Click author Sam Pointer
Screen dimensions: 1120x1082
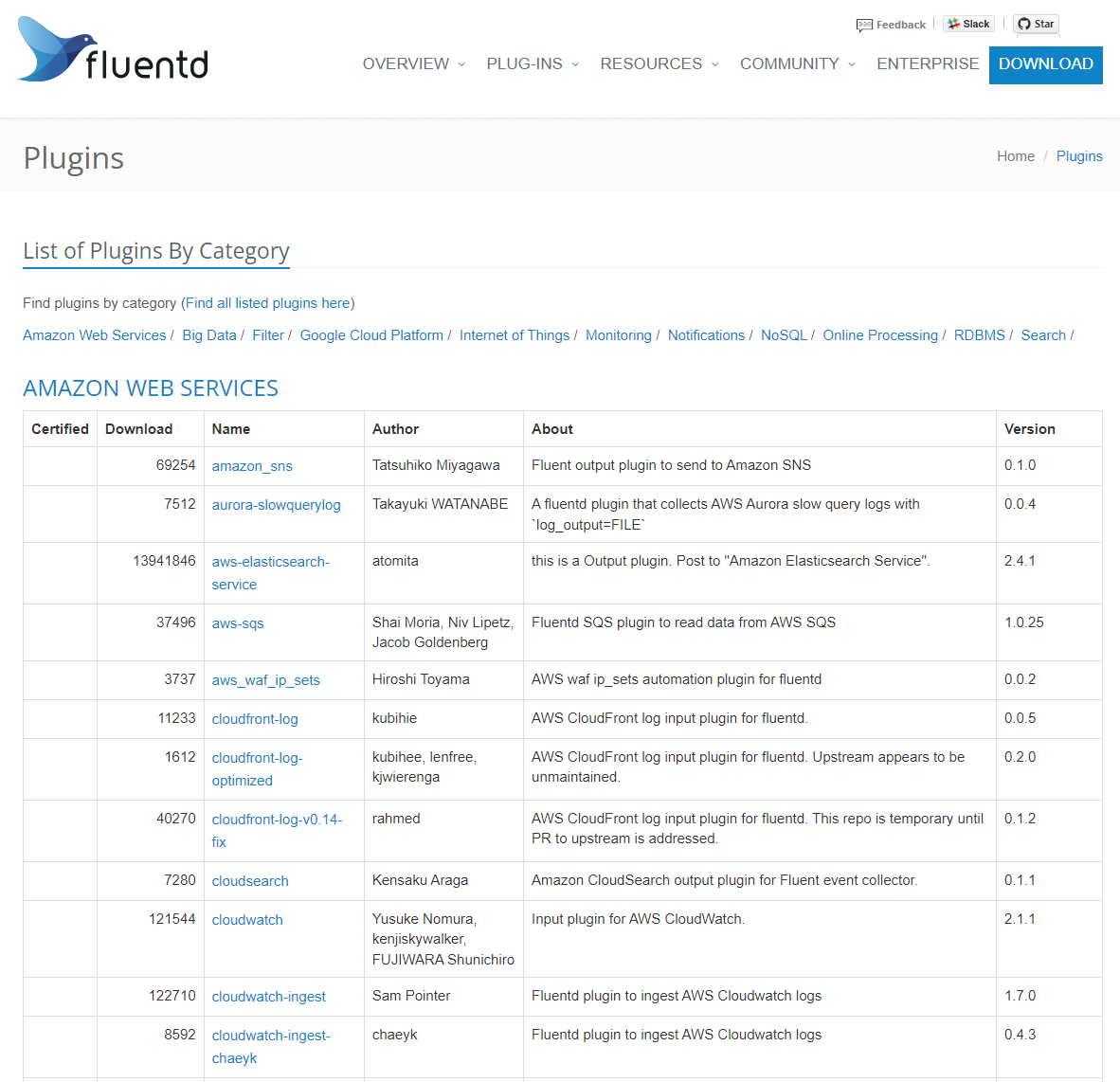(411, 996)
